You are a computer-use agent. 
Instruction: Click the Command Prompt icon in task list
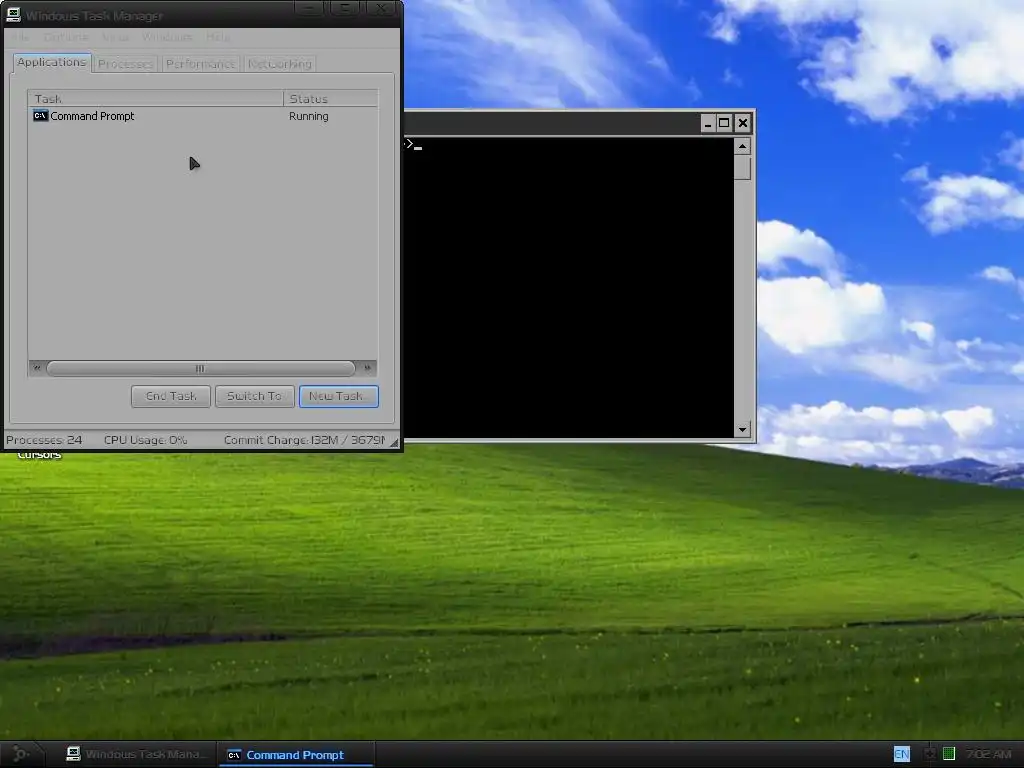click(x=40, y=116)
